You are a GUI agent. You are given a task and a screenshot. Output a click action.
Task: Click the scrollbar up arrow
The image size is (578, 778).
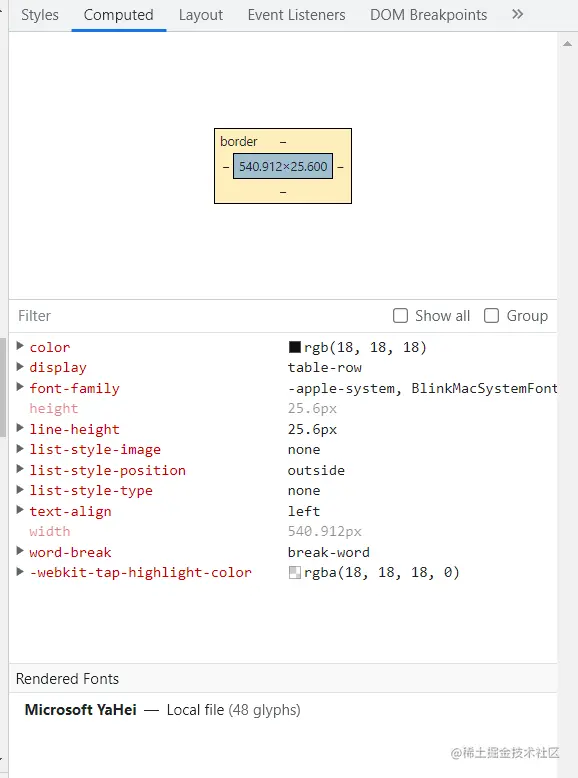[567, 44]
